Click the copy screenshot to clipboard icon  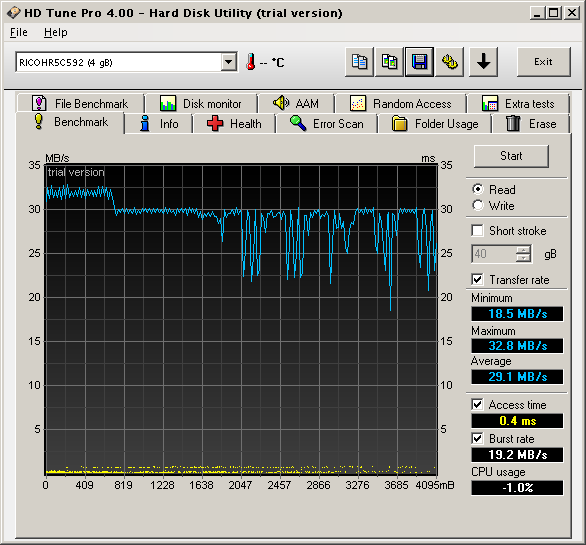click(389, 62)
